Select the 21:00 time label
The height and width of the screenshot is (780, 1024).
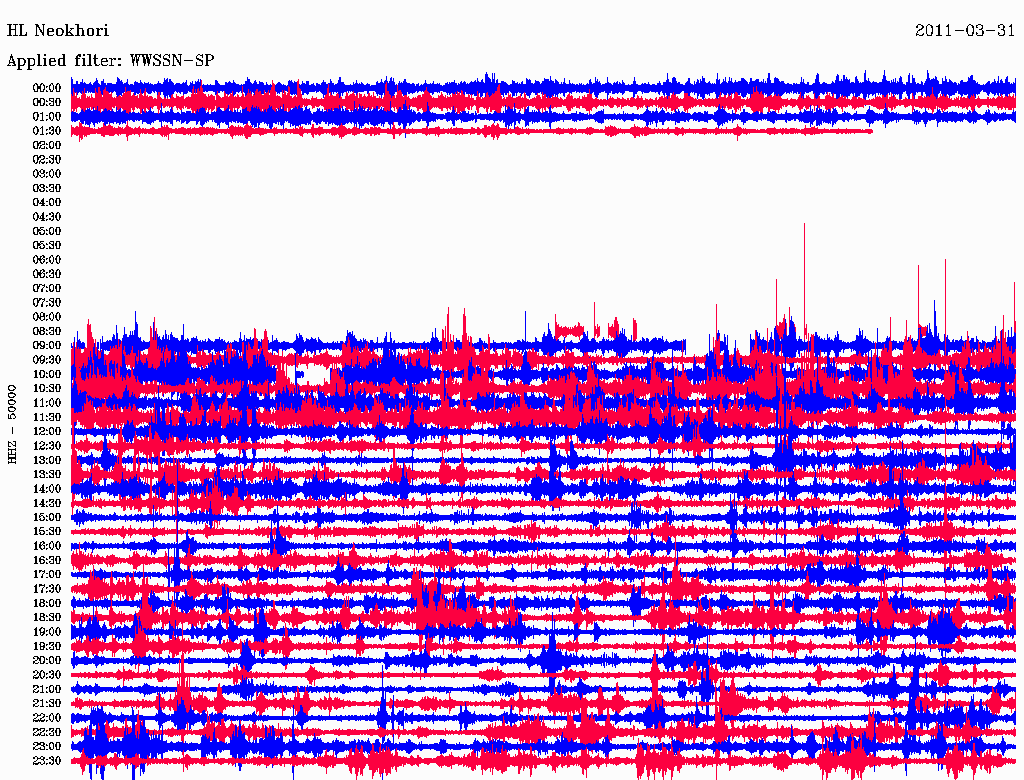tap(46, 689)
